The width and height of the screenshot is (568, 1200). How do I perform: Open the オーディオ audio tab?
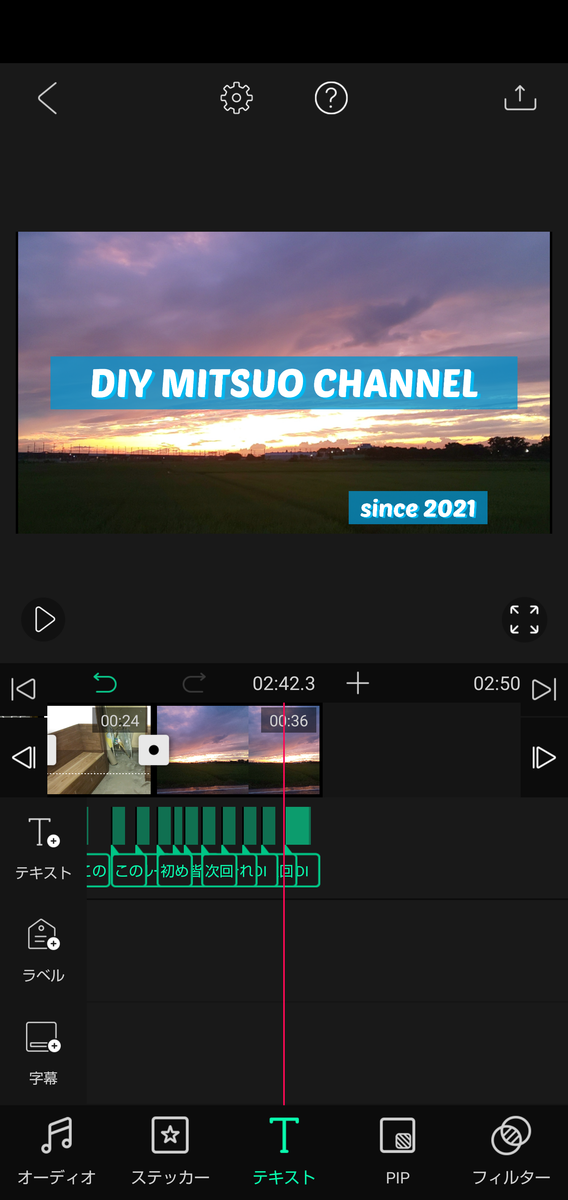57,1150
